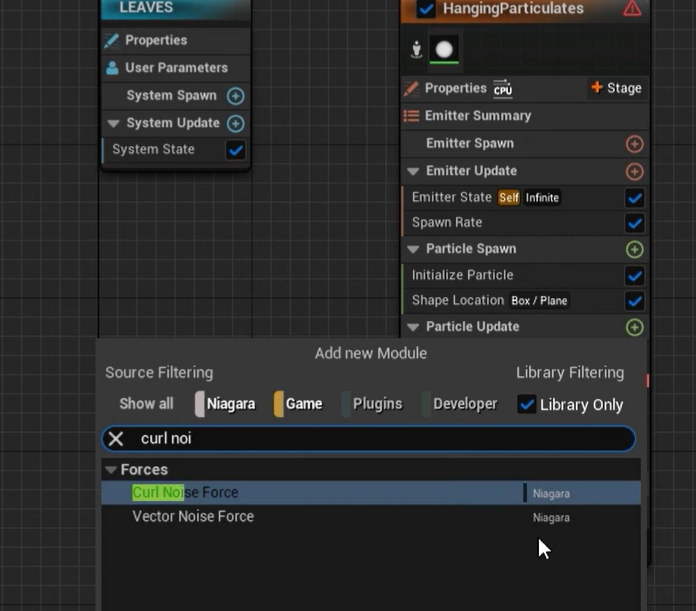Viewport: 696px width, 611px height.
Task: Toggle the Niagara source filter
Action: (225, 404)
